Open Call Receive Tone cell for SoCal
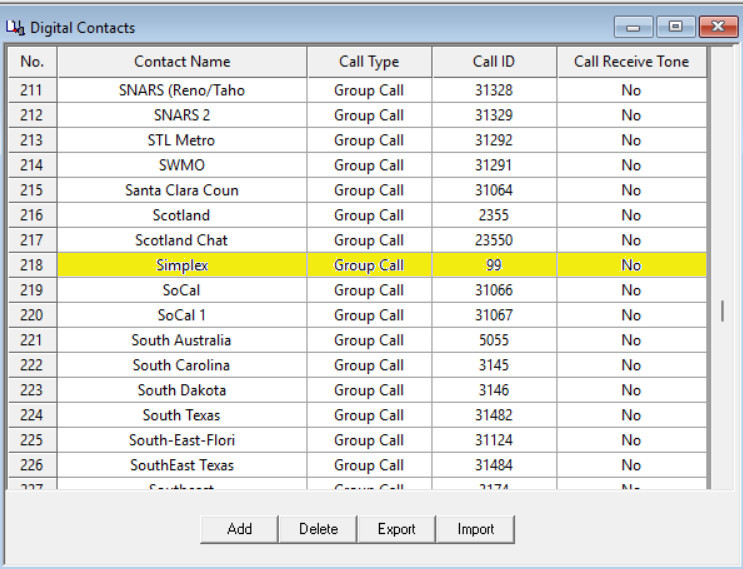The height and width of the screenshot is (569, 743). [631, 290]
